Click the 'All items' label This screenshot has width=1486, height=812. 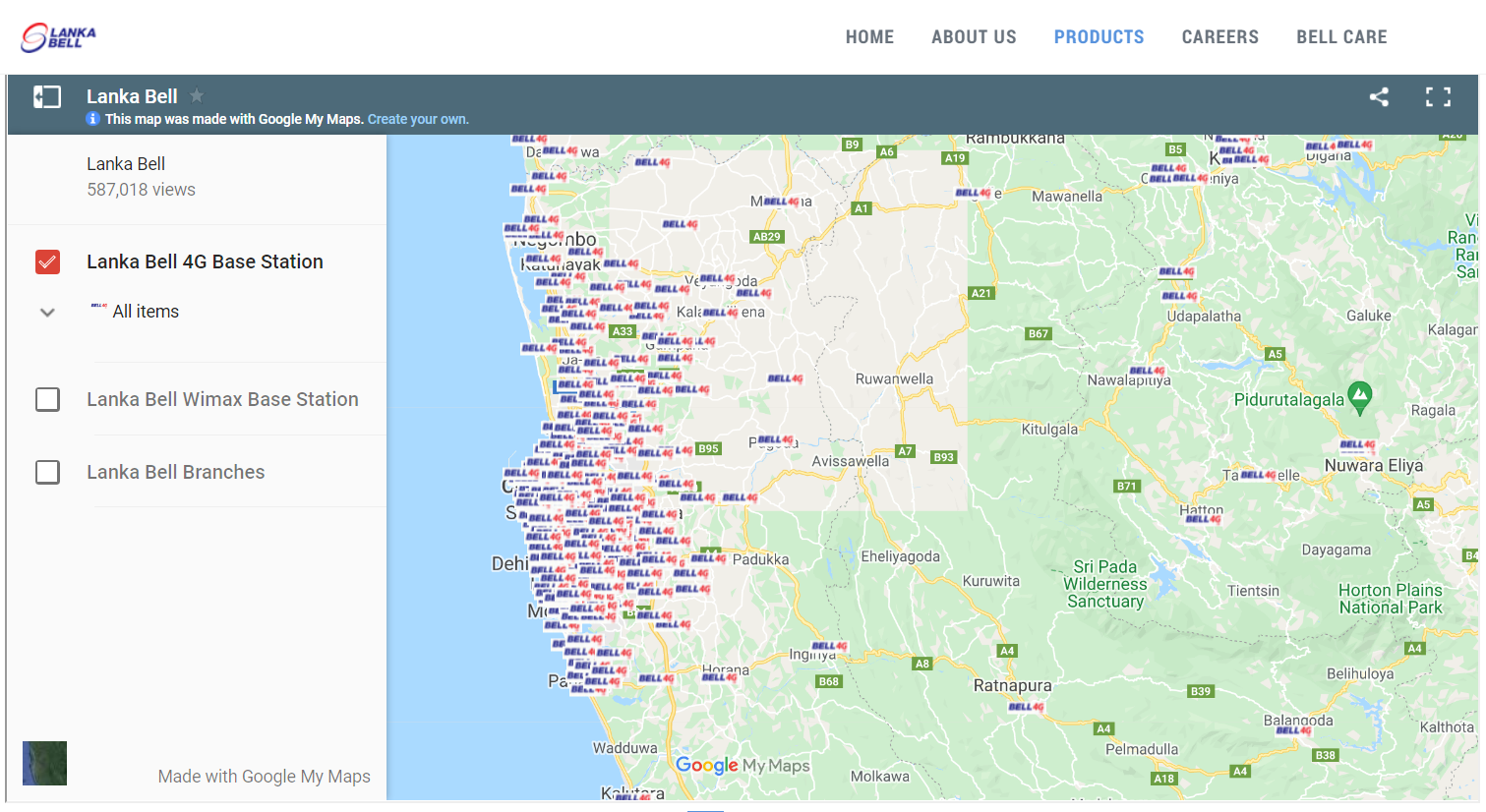(146, 312)
